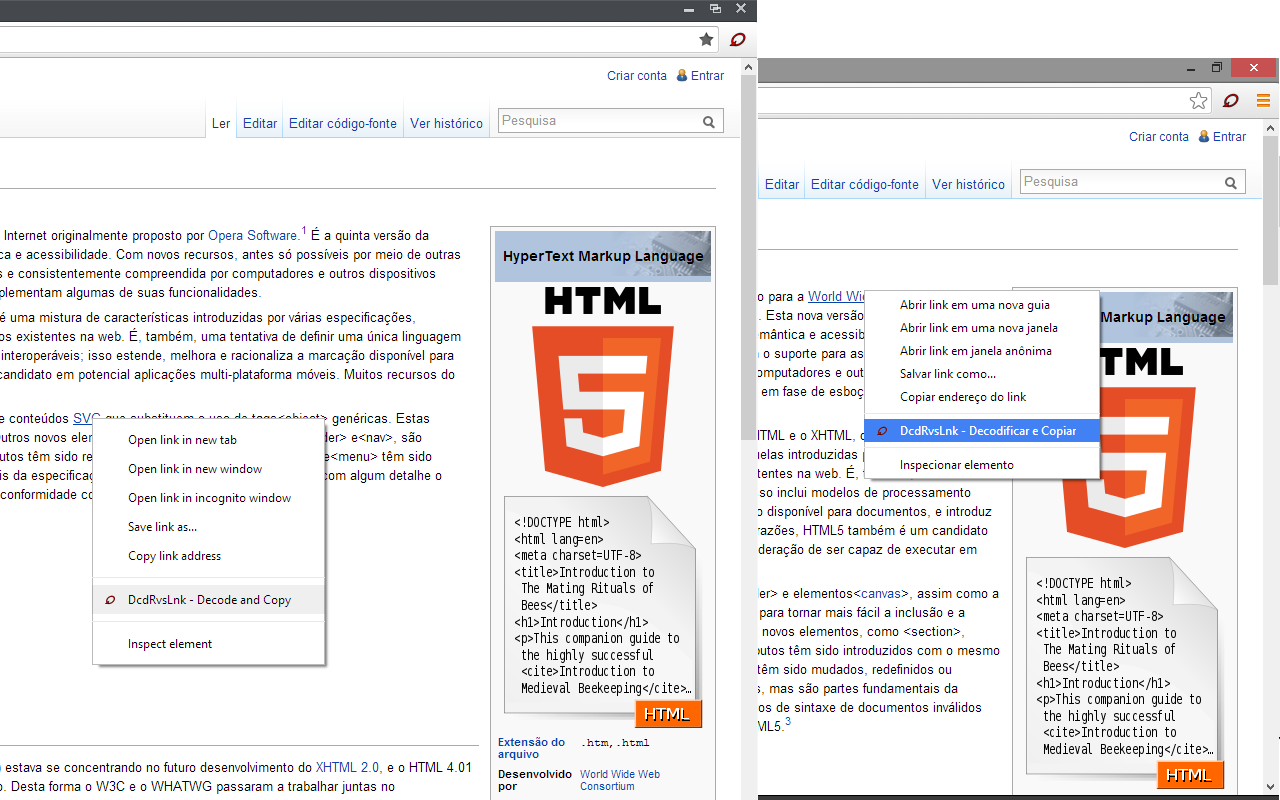Choose 'Abrir link em uma nova janela'

982,328
